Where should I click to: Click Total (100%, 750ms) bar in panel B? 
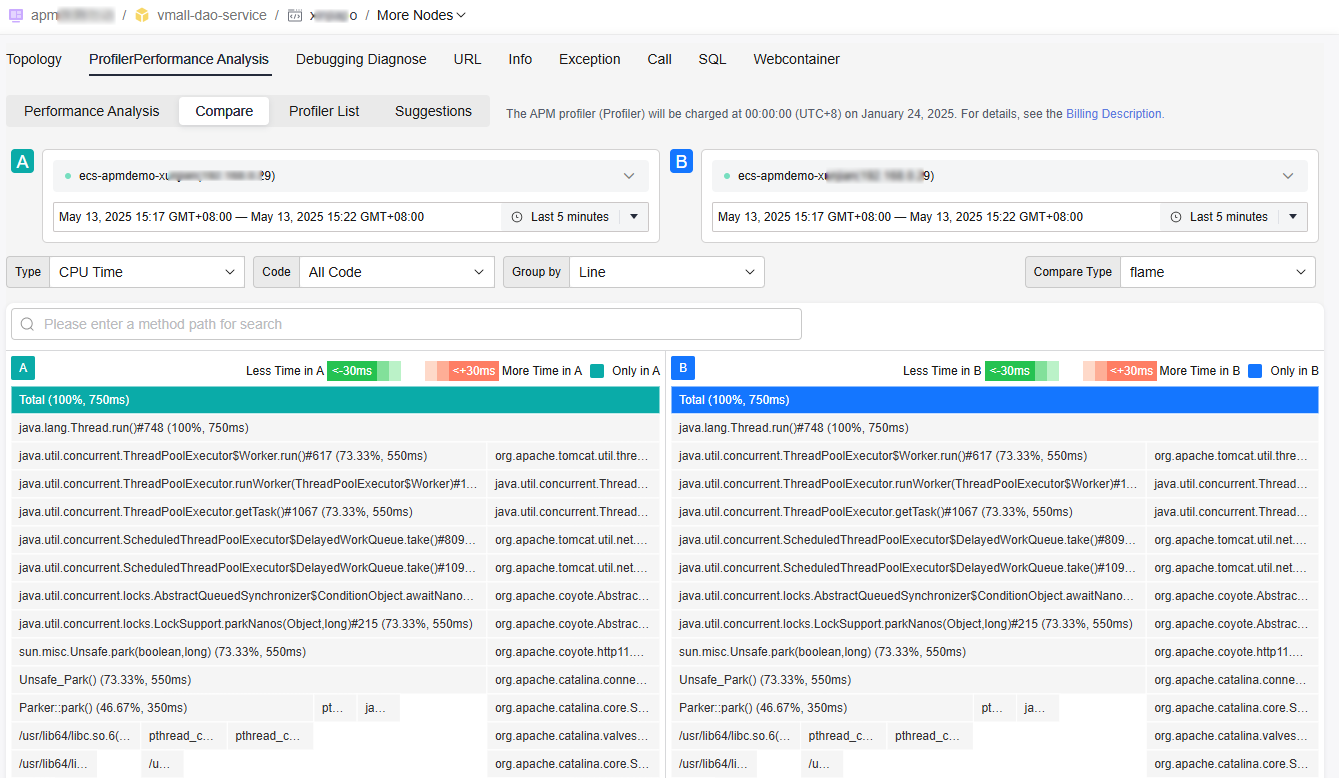[x=995, y=400]
